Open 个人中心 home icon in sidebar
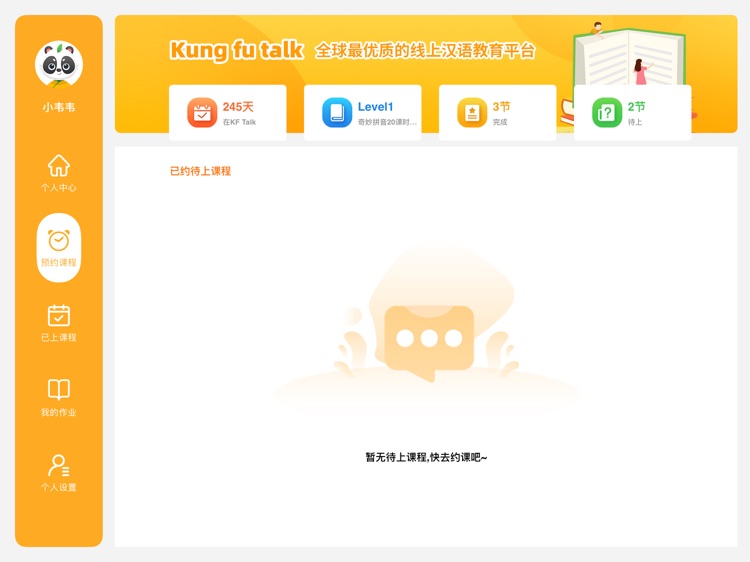750x562 pixels. click(59, 165)
